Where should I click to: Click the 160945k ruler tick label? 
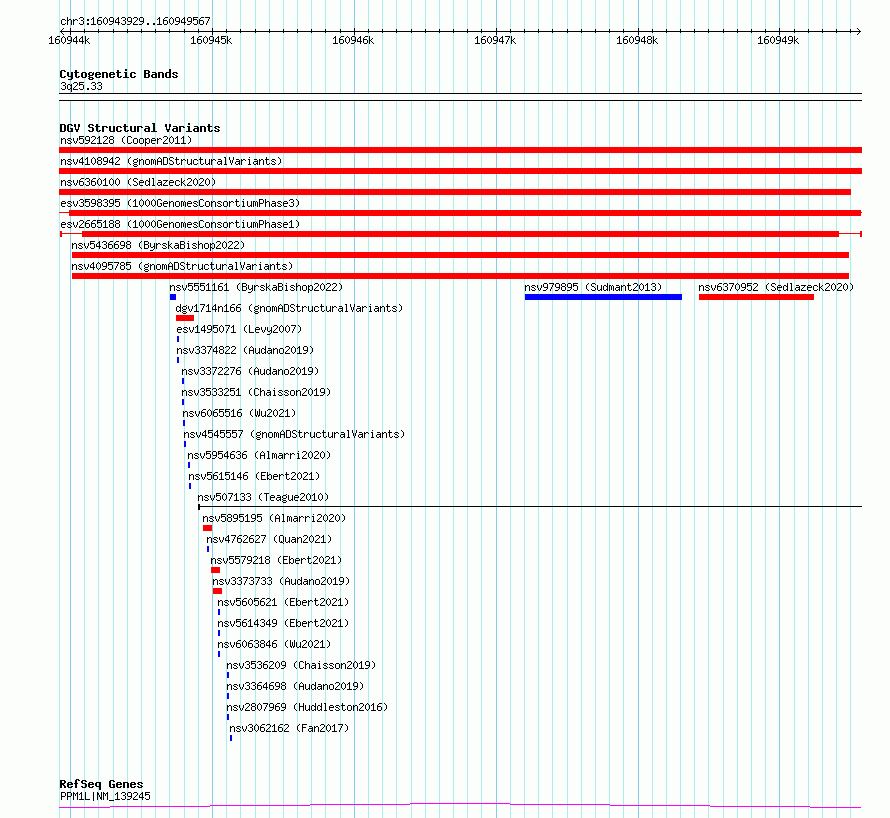click(211, 40)
